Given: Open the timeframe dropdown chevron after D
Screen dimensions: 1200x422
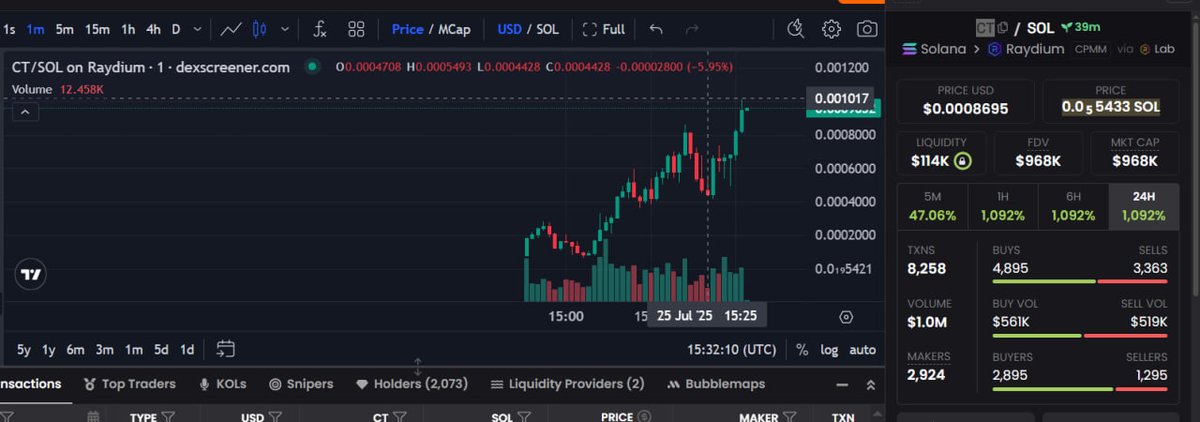Looking at the screenshot, I should 197,29.
